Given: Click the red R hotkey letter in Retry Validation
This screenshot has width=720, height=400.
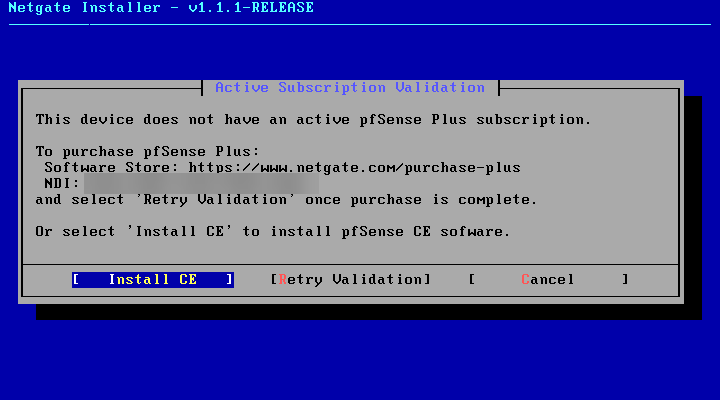Looking at the screenshot, I should pos(283,280).
